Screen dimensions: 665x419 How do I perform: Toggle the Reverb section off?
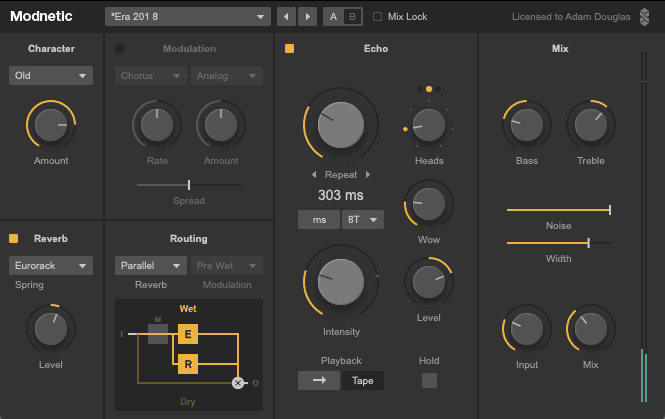pyautogui.click(x=14, y=238)
